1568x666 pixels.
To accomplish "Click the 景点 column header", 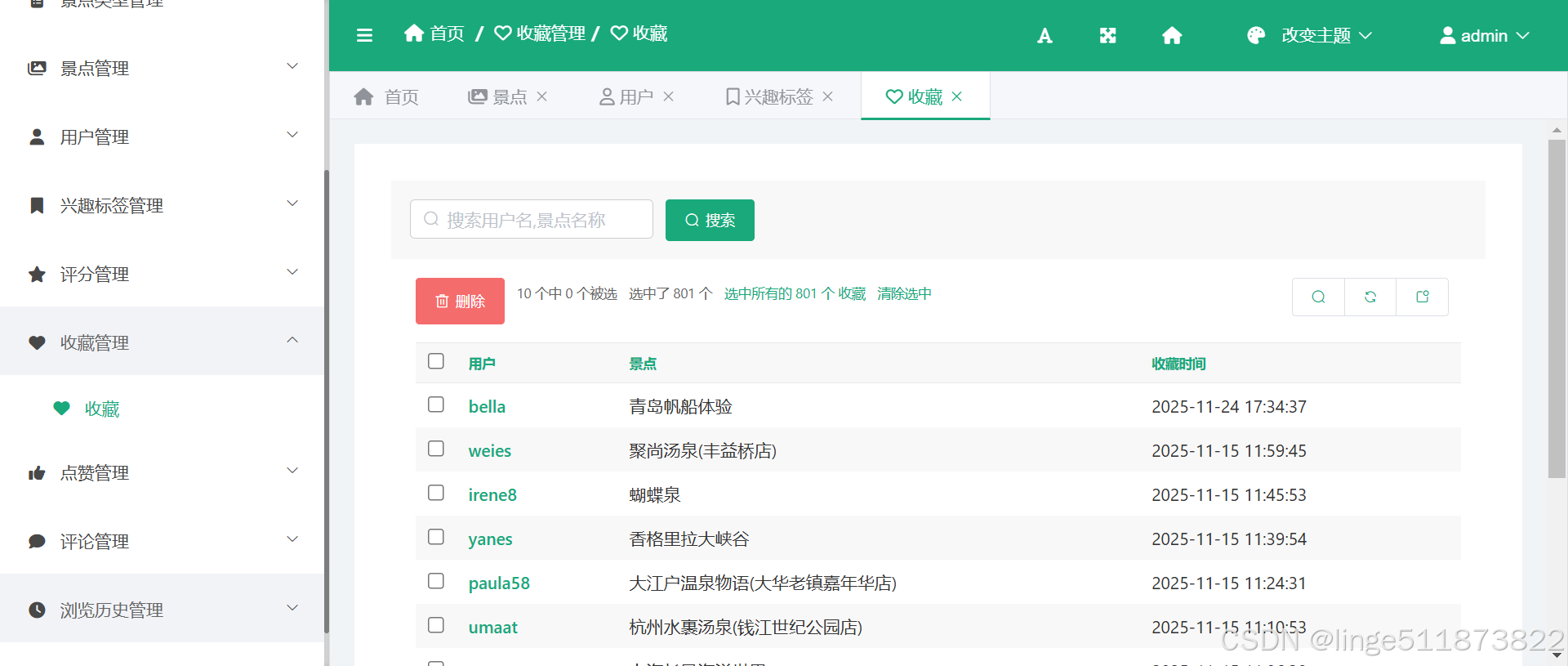I will (643, 364).
